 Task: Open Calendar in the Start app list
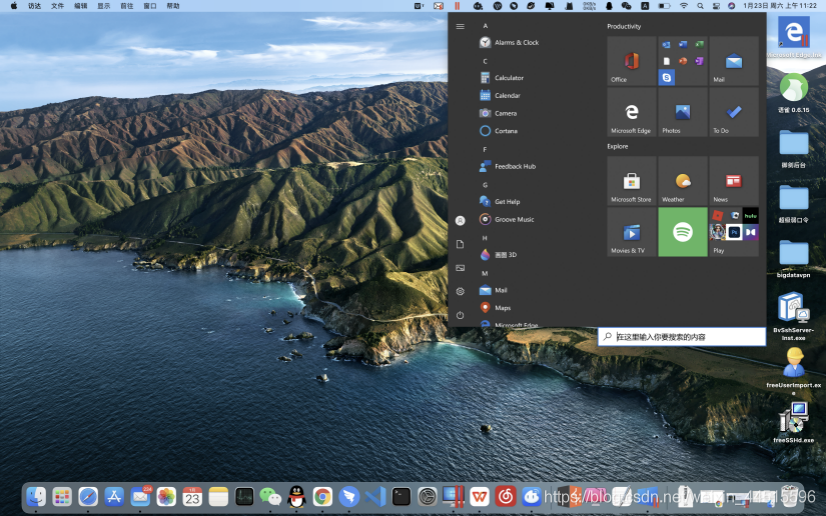click(x=500, y=96)
